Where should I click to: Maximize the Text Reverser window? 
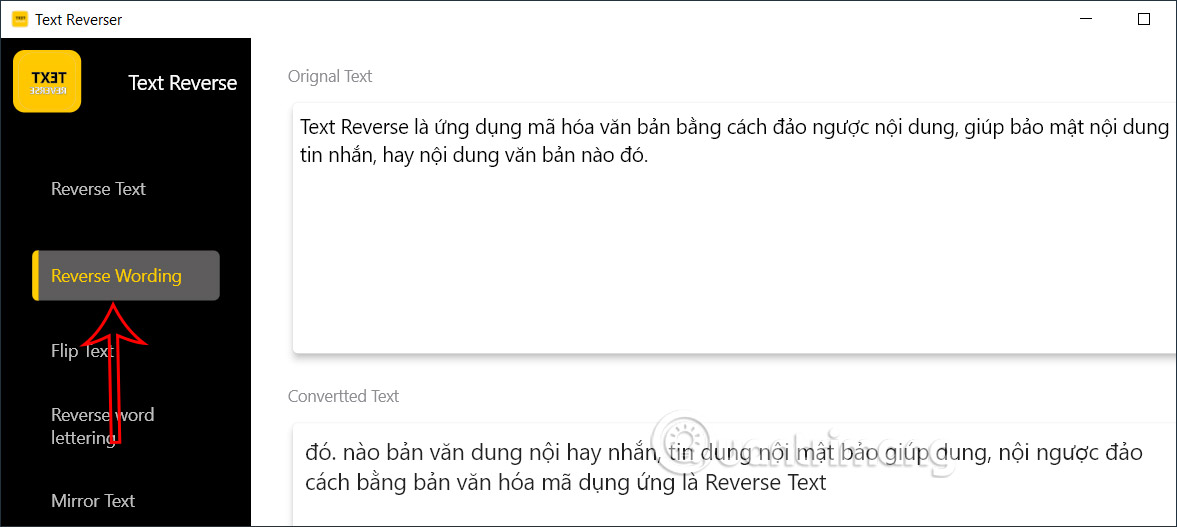(x=1144, y=20)
